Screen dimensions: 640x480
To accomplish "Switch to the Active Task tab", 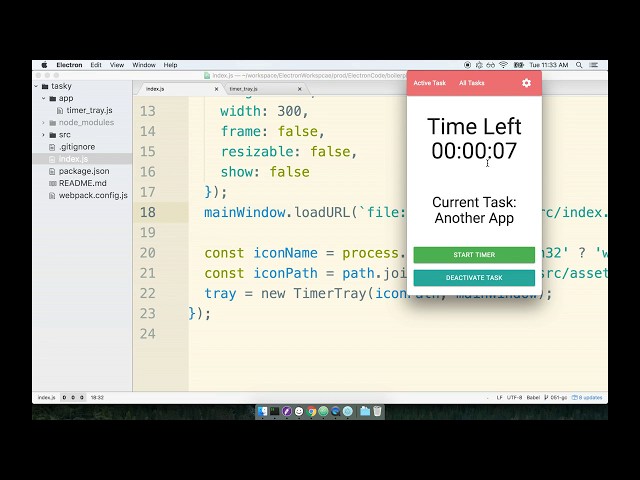I will 429,83.
